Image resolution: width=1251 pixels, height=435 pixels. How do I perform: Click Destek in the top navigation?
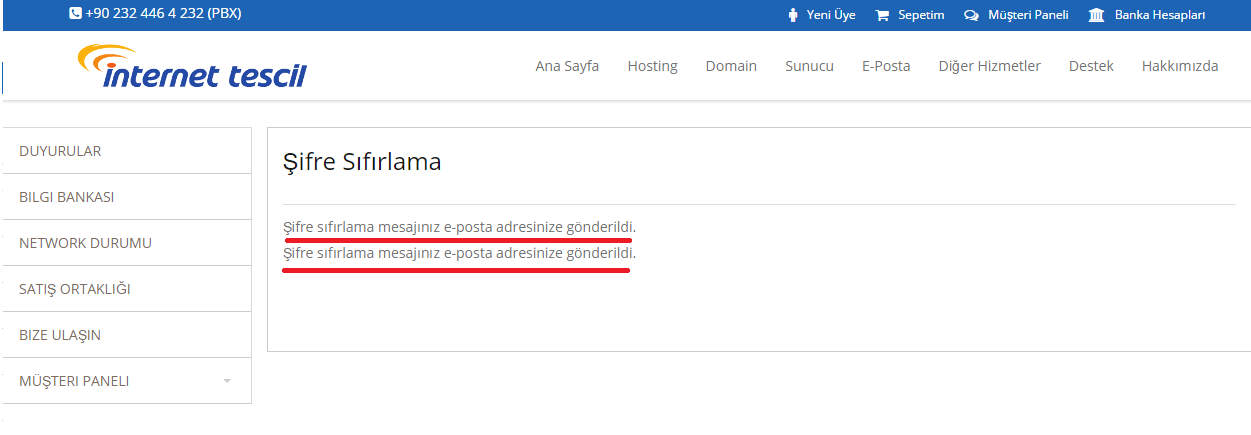tap(1091, 66)
